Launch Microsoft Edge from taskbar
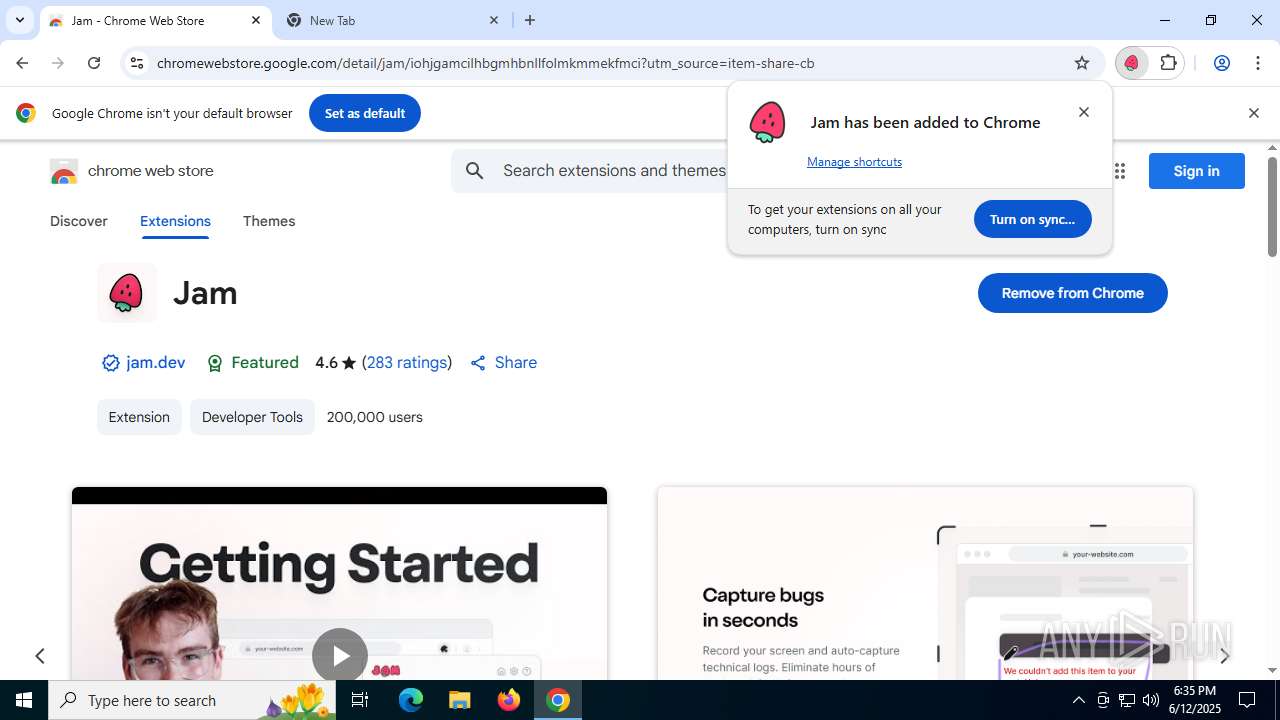 click(411, 700)
